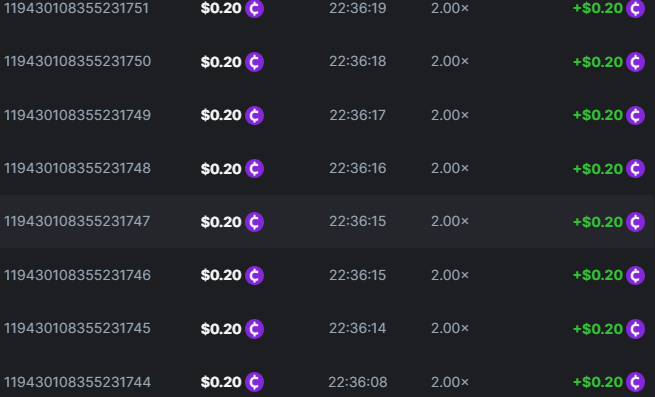Click payout coin icon for bet ending 231746
This screenshot has width=655, height=397.
click(x=635, y=275)
